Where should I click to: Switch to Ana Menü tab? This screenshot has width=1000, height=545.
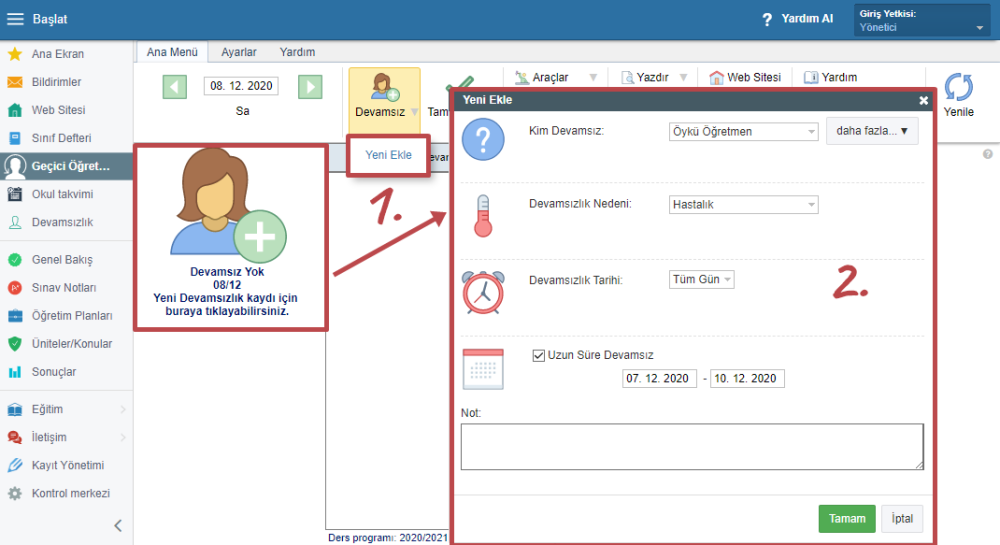coord(172,52)
